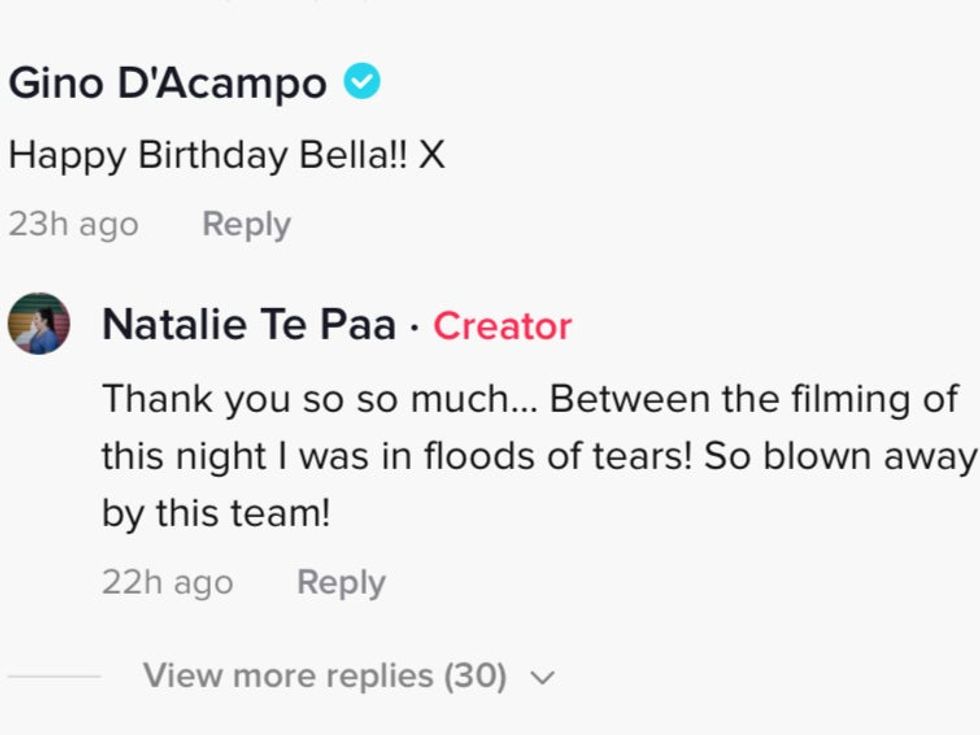The width and height of the screenshot is (980, 735).
Task: Open Natalie Te Paa's profile avatar
Action: [x=39, y=324]
